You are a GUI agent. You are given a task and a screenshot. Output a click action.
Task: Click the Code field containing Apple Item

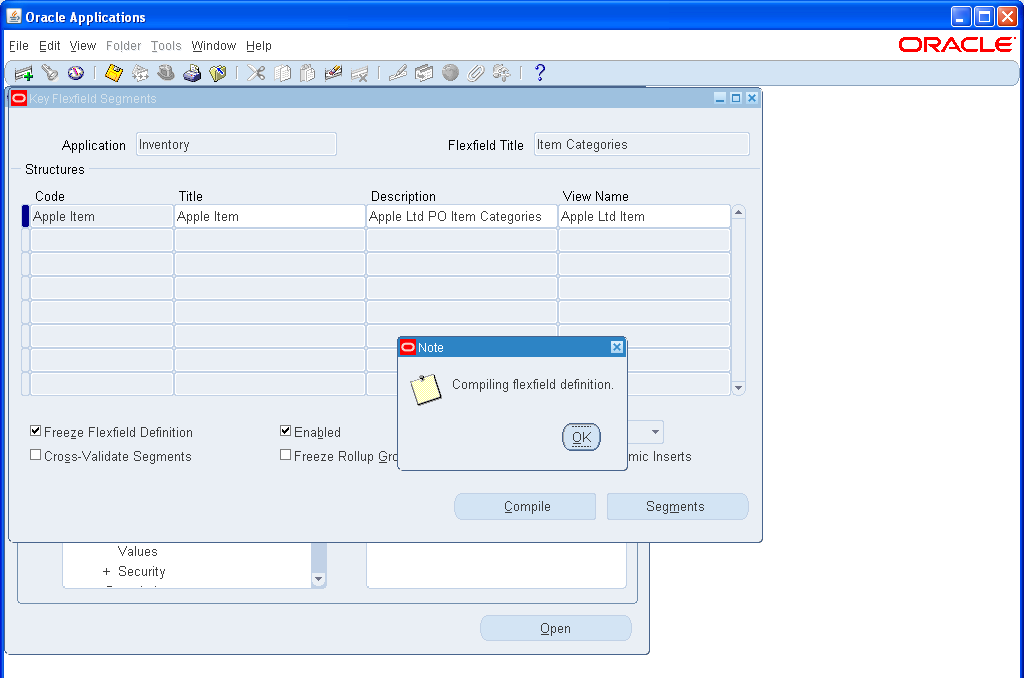pyautogui.click(x=100, y=216)
